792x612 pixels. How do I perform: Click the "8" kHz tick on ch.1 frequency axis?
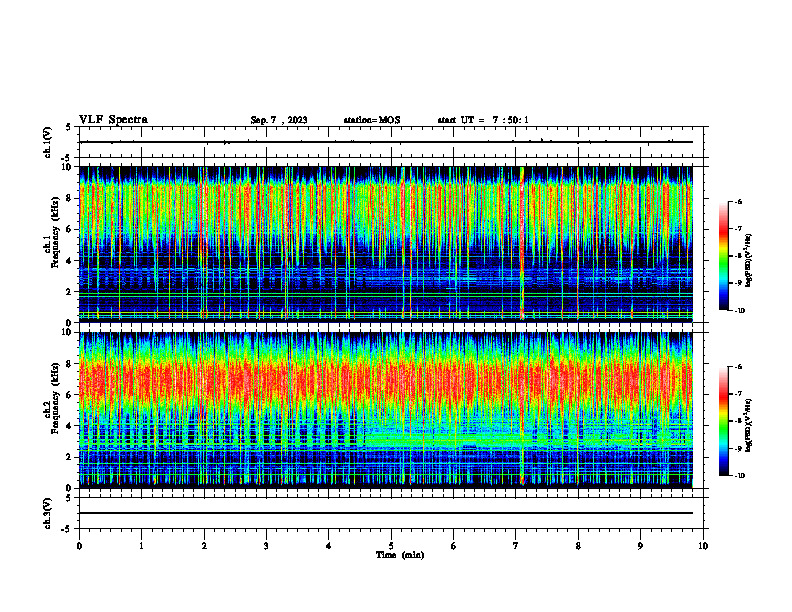coord(69,198)
